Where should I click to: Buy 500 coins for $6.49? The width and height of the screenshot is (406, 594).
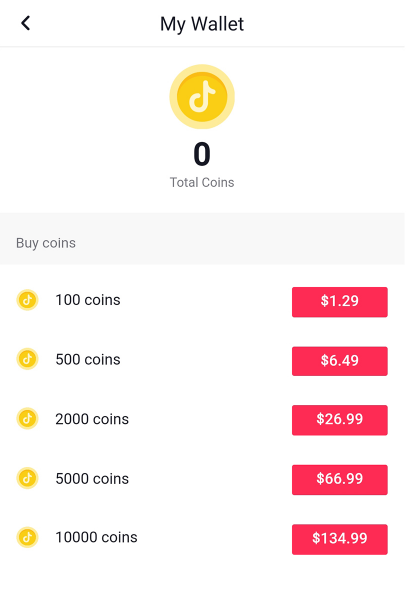point(339,361)
